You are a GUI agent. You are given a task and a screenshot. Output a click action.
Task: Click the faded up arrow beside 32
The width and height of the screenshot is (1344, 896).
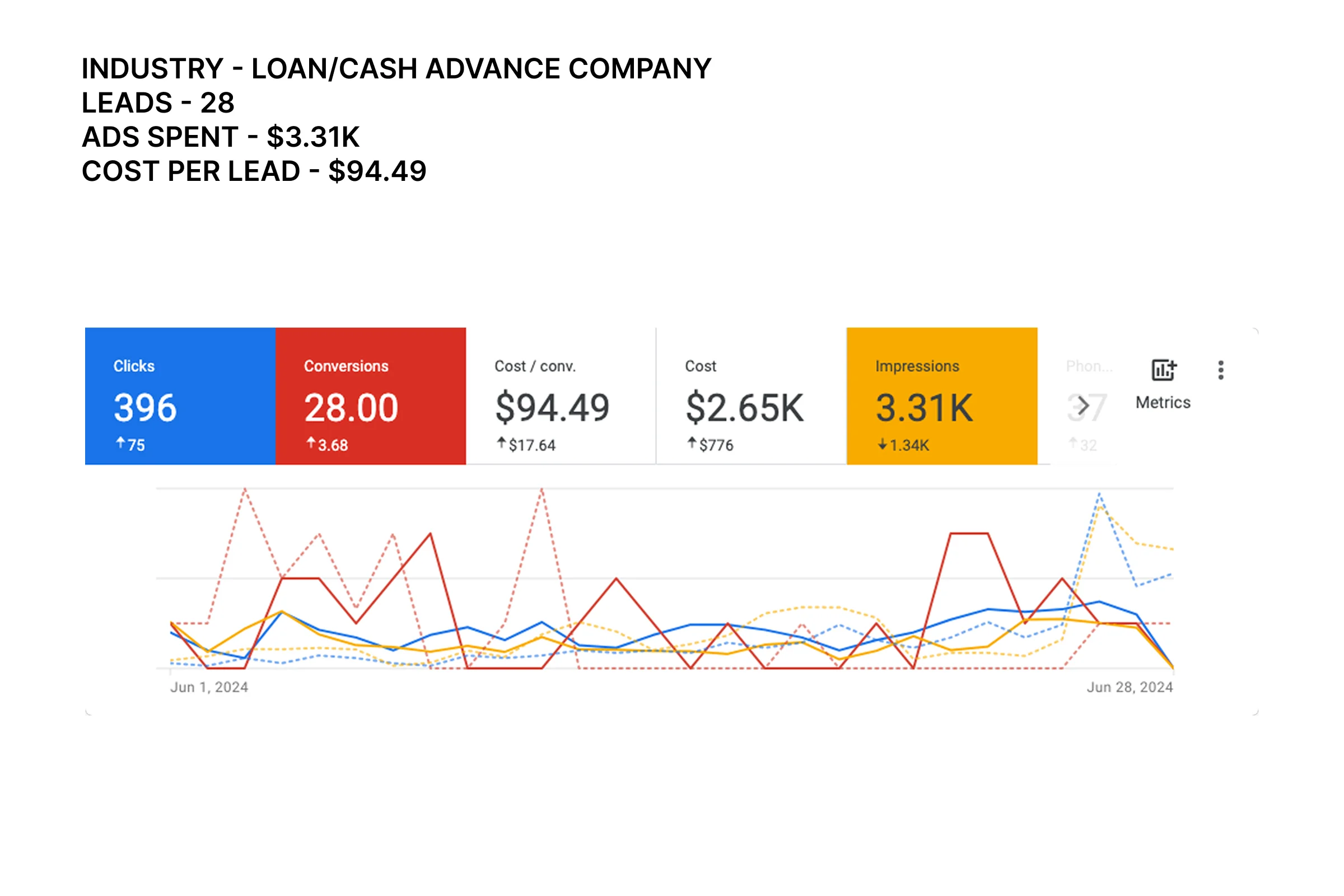click(x=1072, y=442)
